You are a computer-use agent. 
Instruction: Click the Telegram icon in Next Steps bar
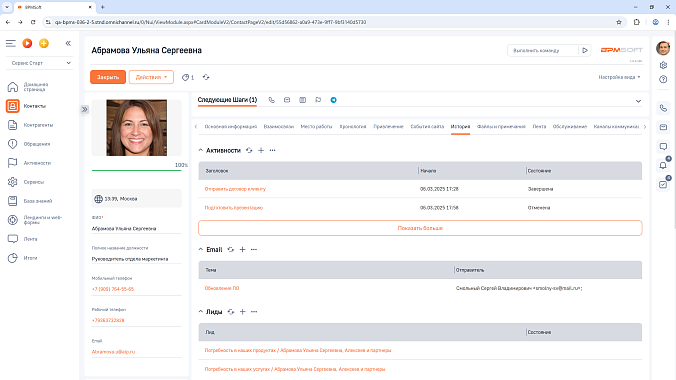334,100
